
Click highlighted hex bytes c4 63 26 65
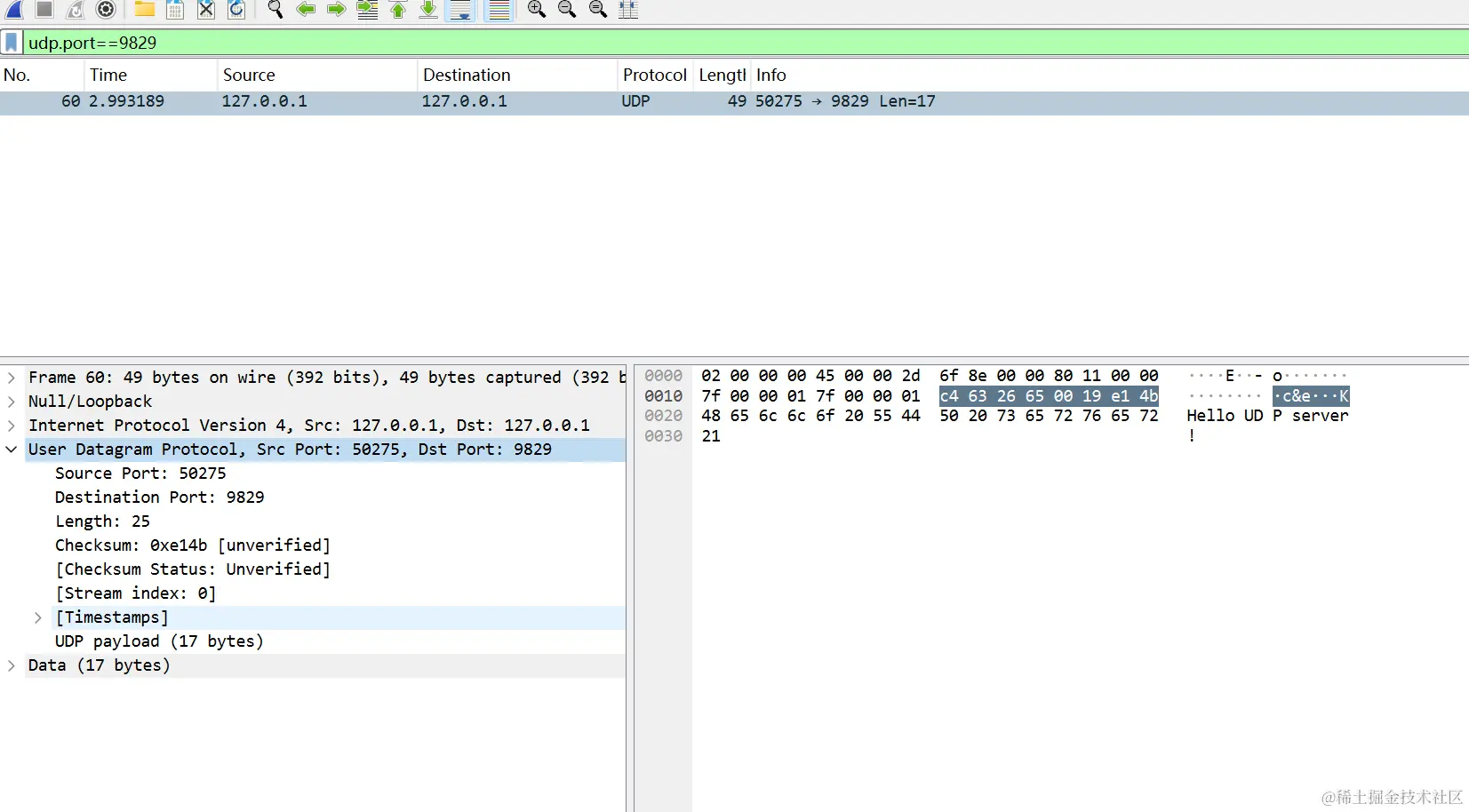pyautogui.click(x=992, y=396)
